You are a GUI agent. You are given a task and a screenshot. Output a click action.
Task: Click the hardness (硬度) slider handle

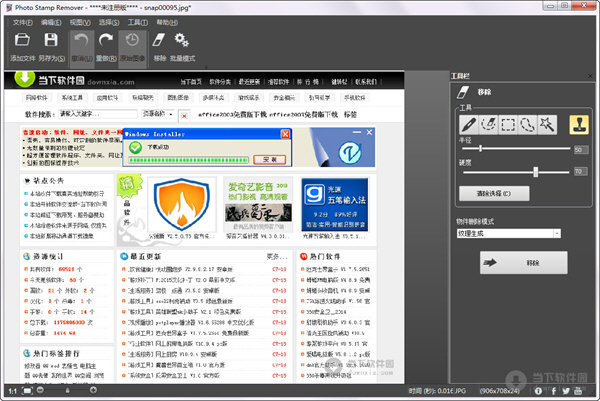(536, 172)
